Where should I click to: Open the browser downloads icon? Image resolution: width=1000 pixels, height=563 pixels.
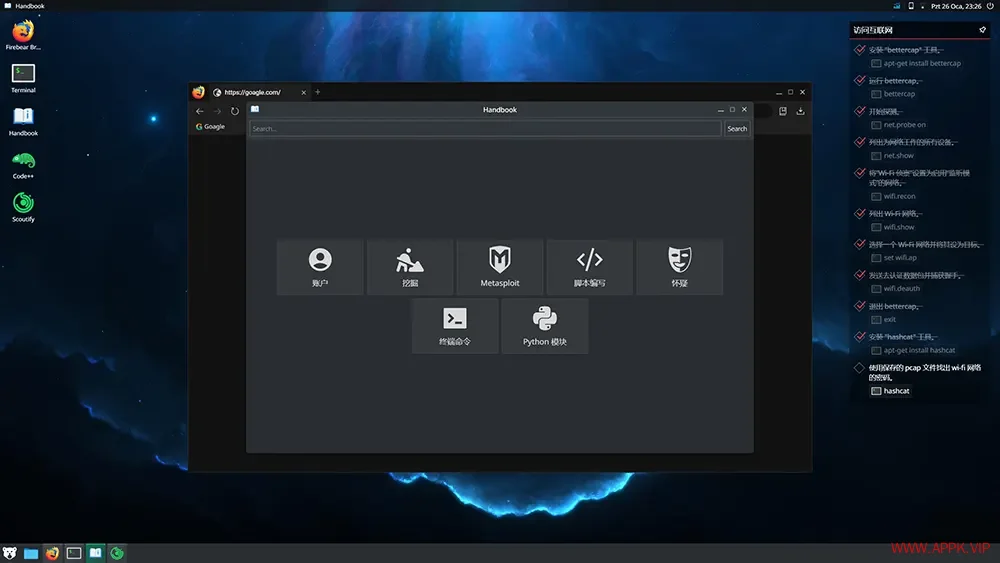tap(800, 111)
